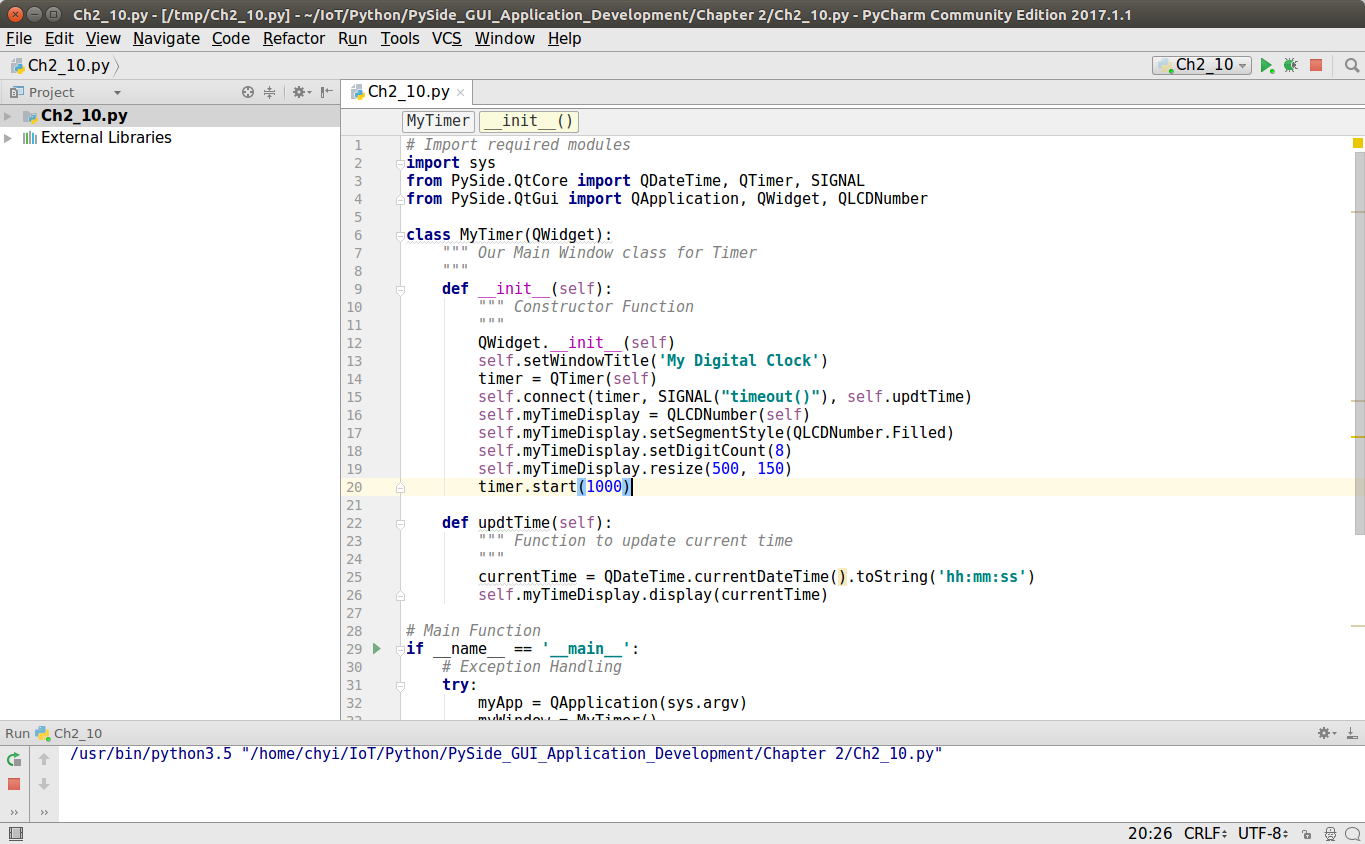Click MyTimer in the breadcrumb bar
This screenshot has width=1365, height=844.
click(437, 120)
